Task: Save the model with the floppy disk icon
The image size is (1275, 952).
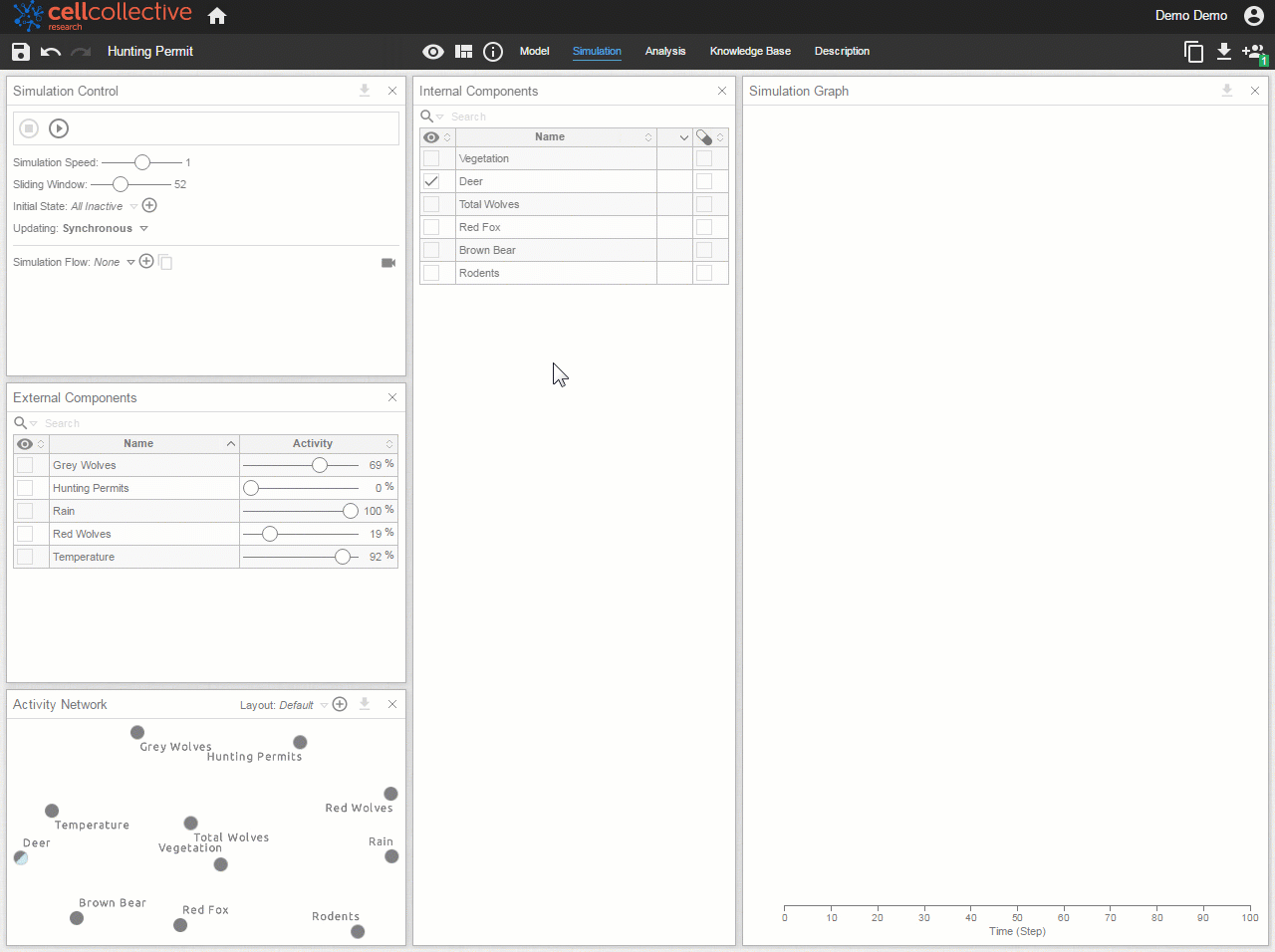Action: 21,52
